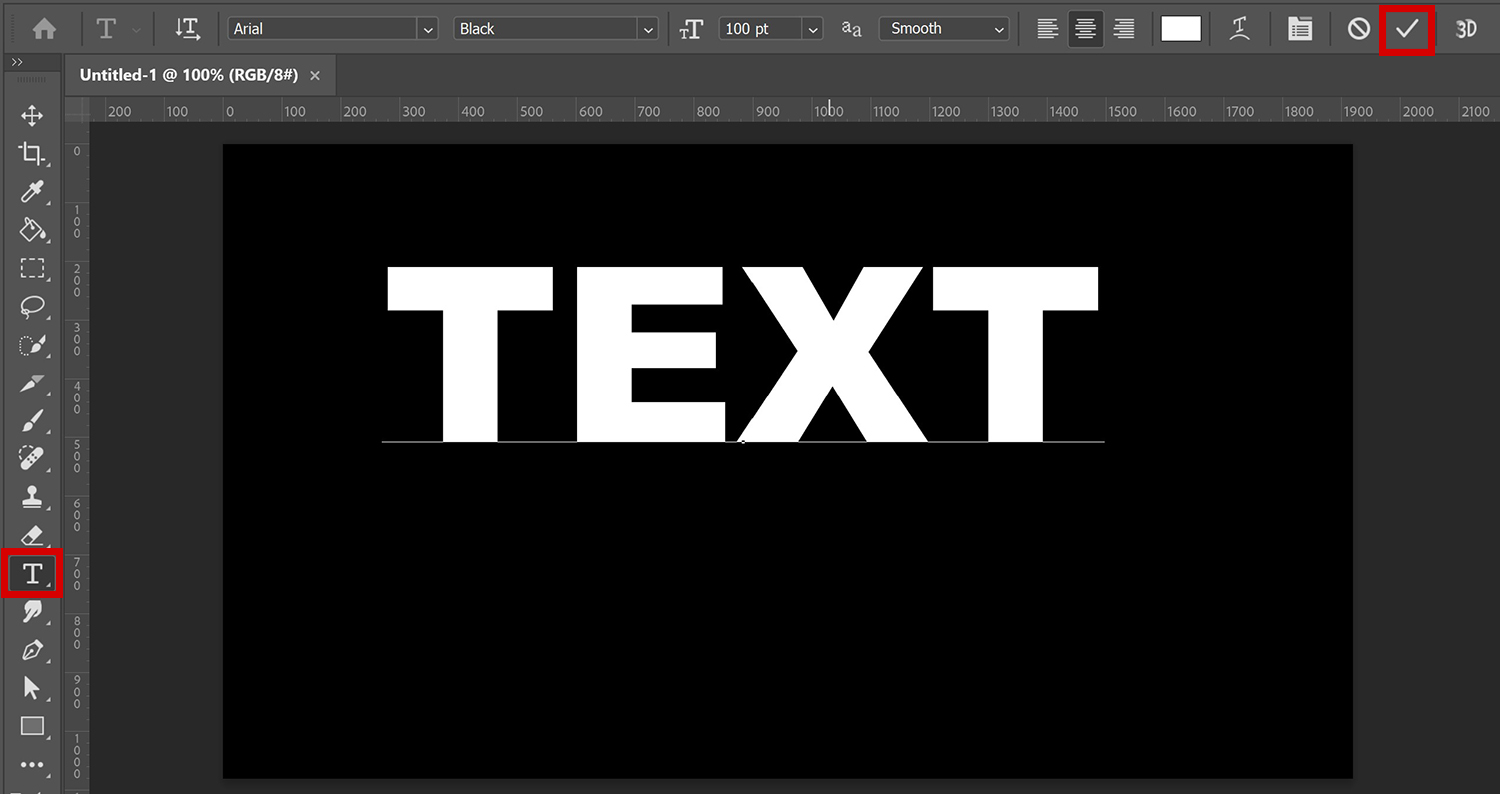Select the Crop tool
The width and height of the screenshot is (1500, 794).
tap(33, 154)
